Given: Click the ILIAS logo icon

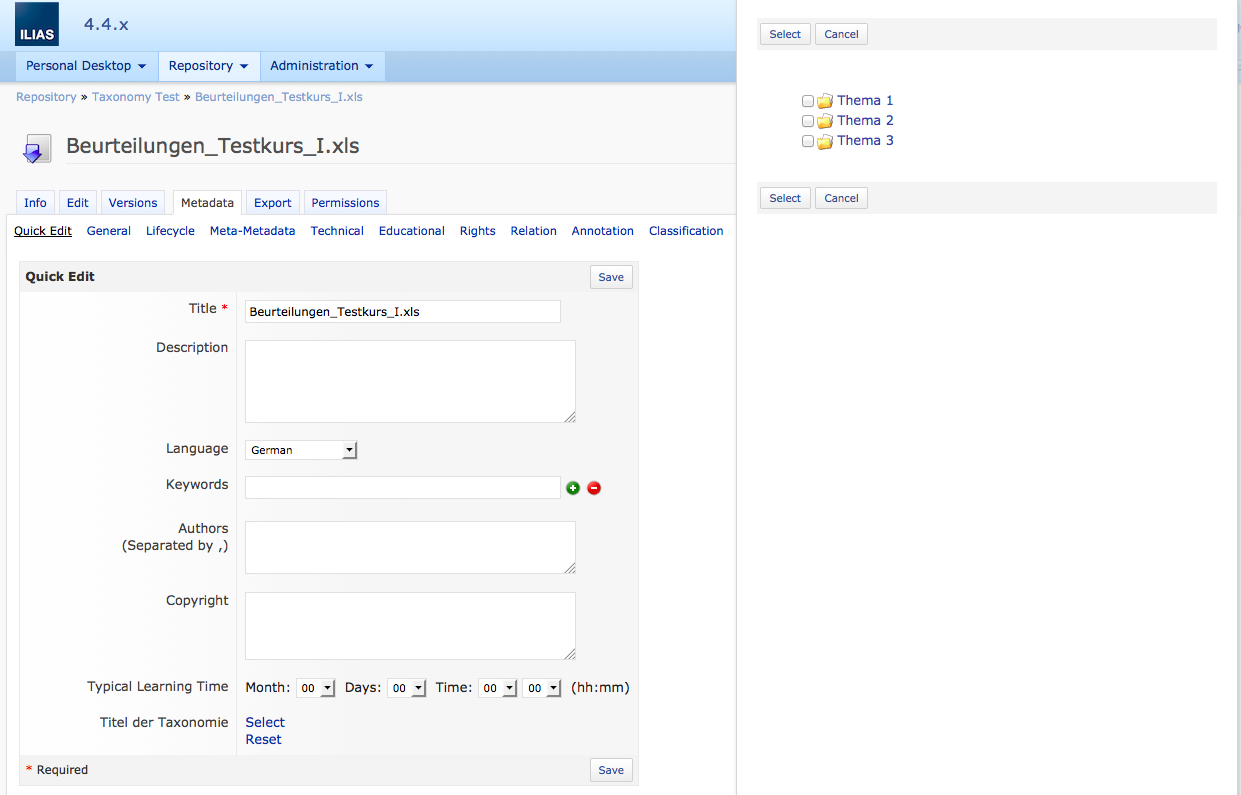Looking at the screenshot, I should (x=37, y=25).
